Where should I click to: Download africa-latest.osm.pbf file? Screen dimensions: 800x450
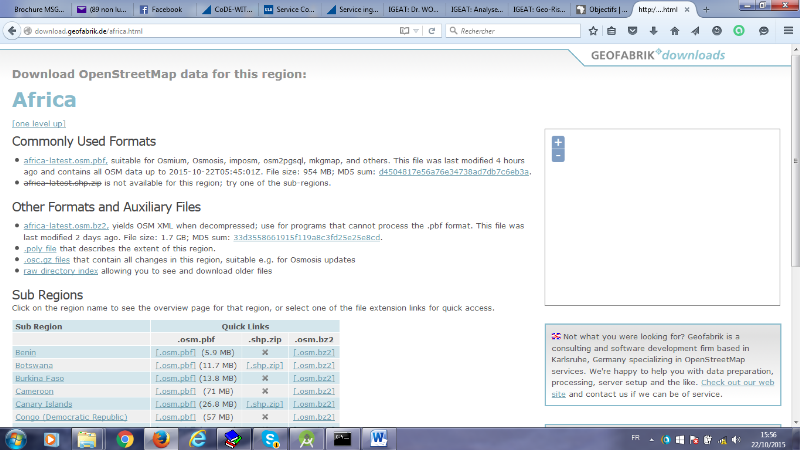tap(65, 160)
